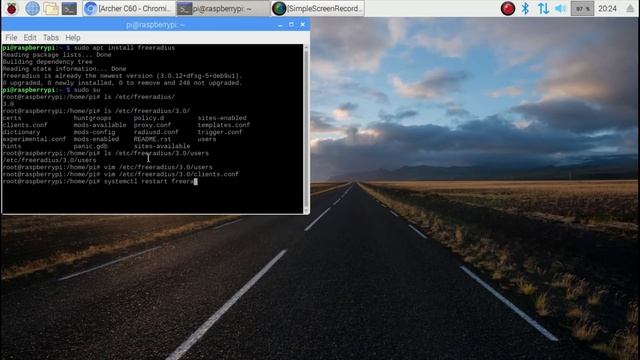
Task: Click "templates.conf" in the listing
Action: pyautogui.click(x=224, y=125)
